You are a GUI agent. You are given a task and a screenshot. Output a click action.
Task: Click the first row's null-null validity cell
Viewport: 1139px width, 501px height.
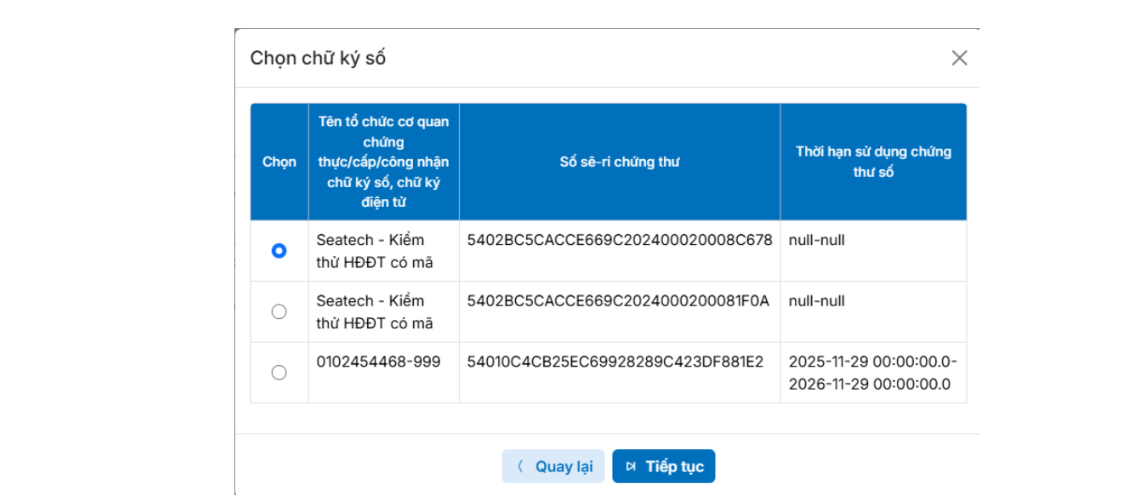tap(818, 241)
